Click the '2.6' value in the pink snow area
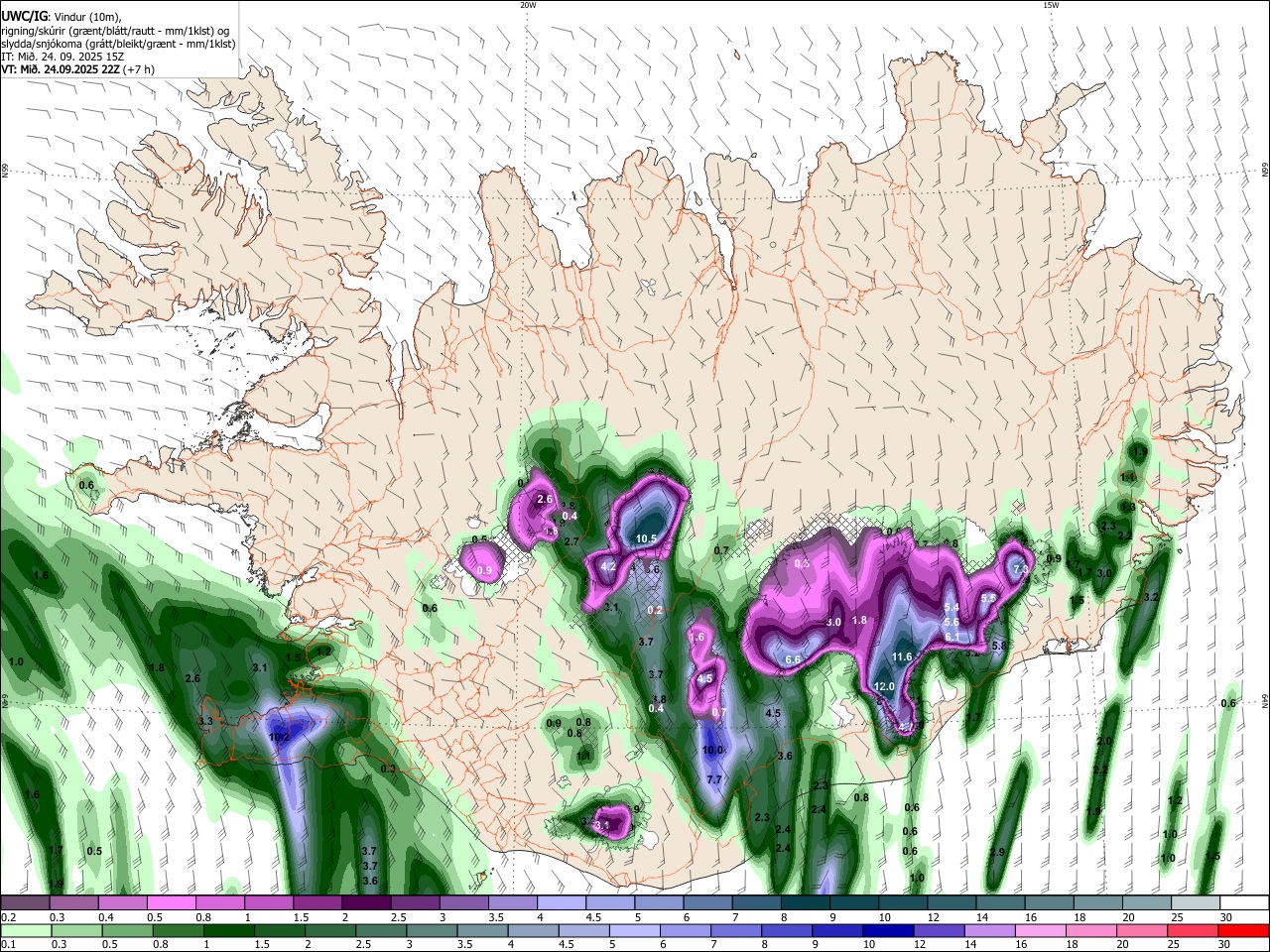Image resolution: width=1270 pixels, height=952 pixels. pos(544,499)
